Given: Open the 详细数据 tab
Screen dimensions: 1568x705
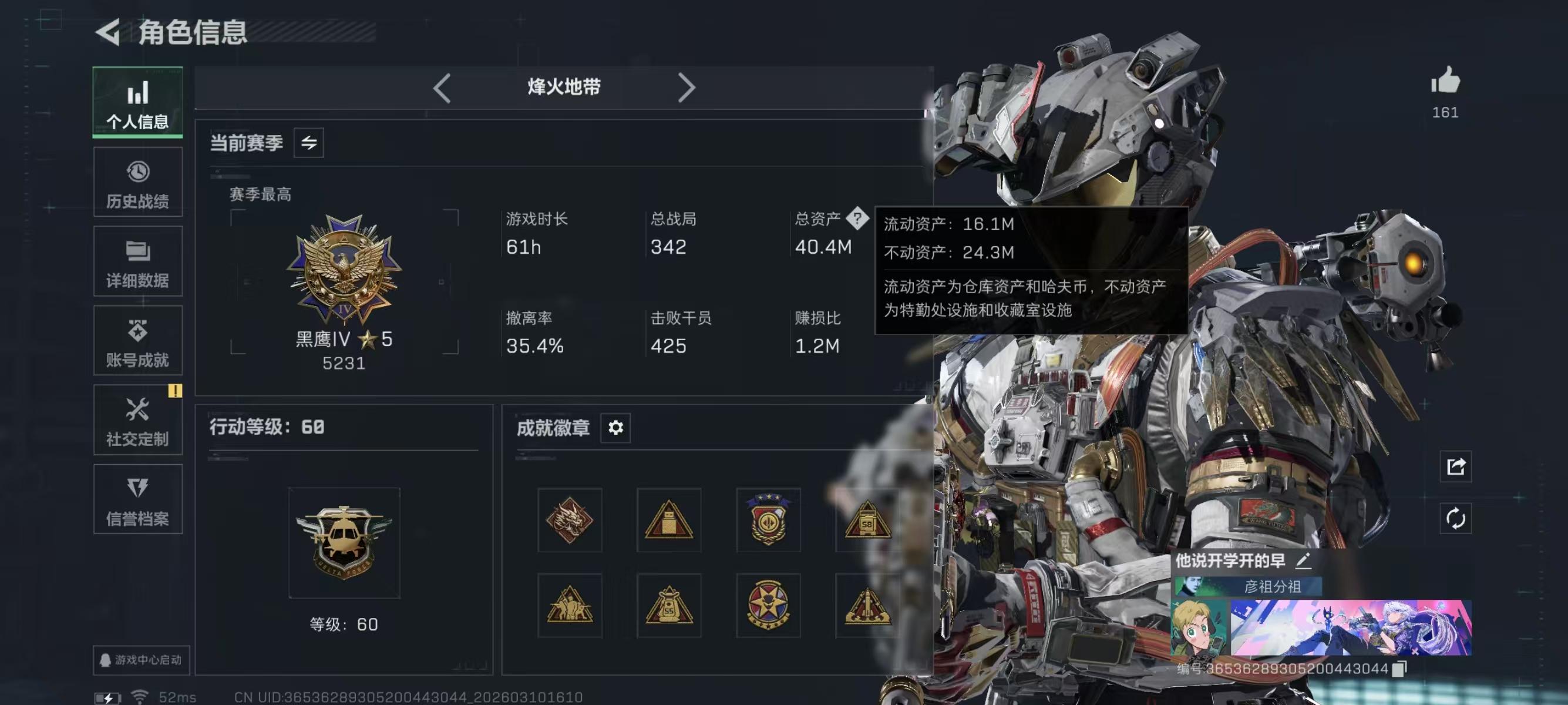Looking at the screenshot, I should 137,261.
